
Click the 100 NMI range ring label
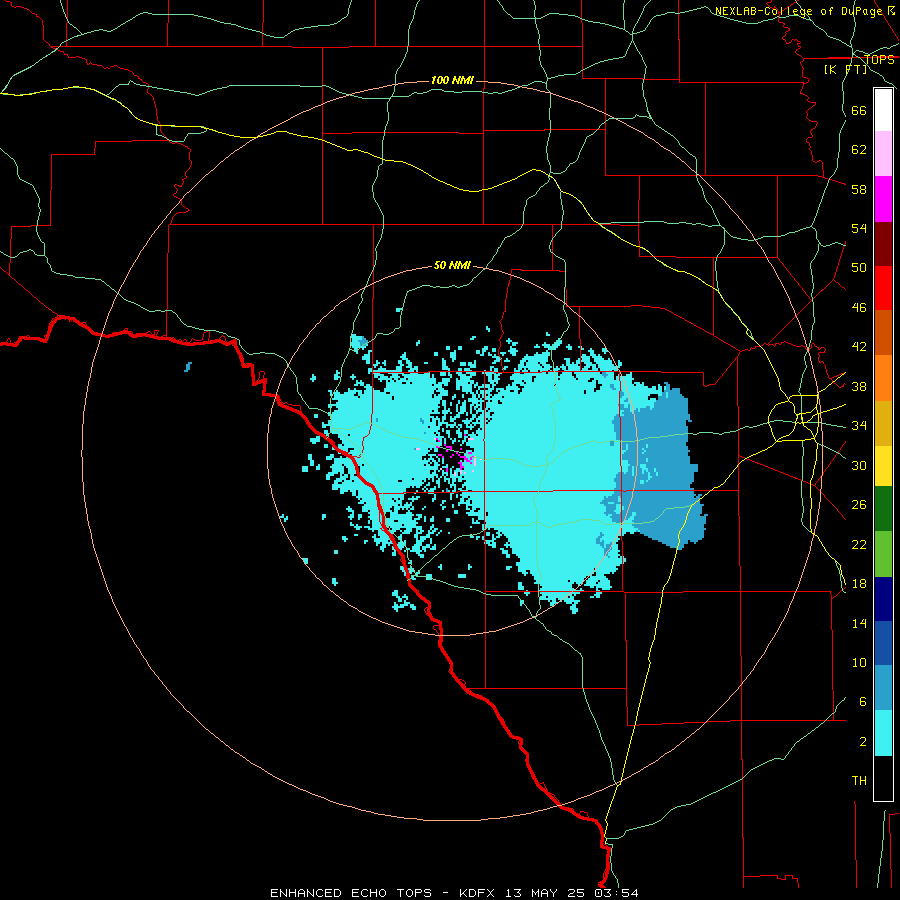pos(452,80)
